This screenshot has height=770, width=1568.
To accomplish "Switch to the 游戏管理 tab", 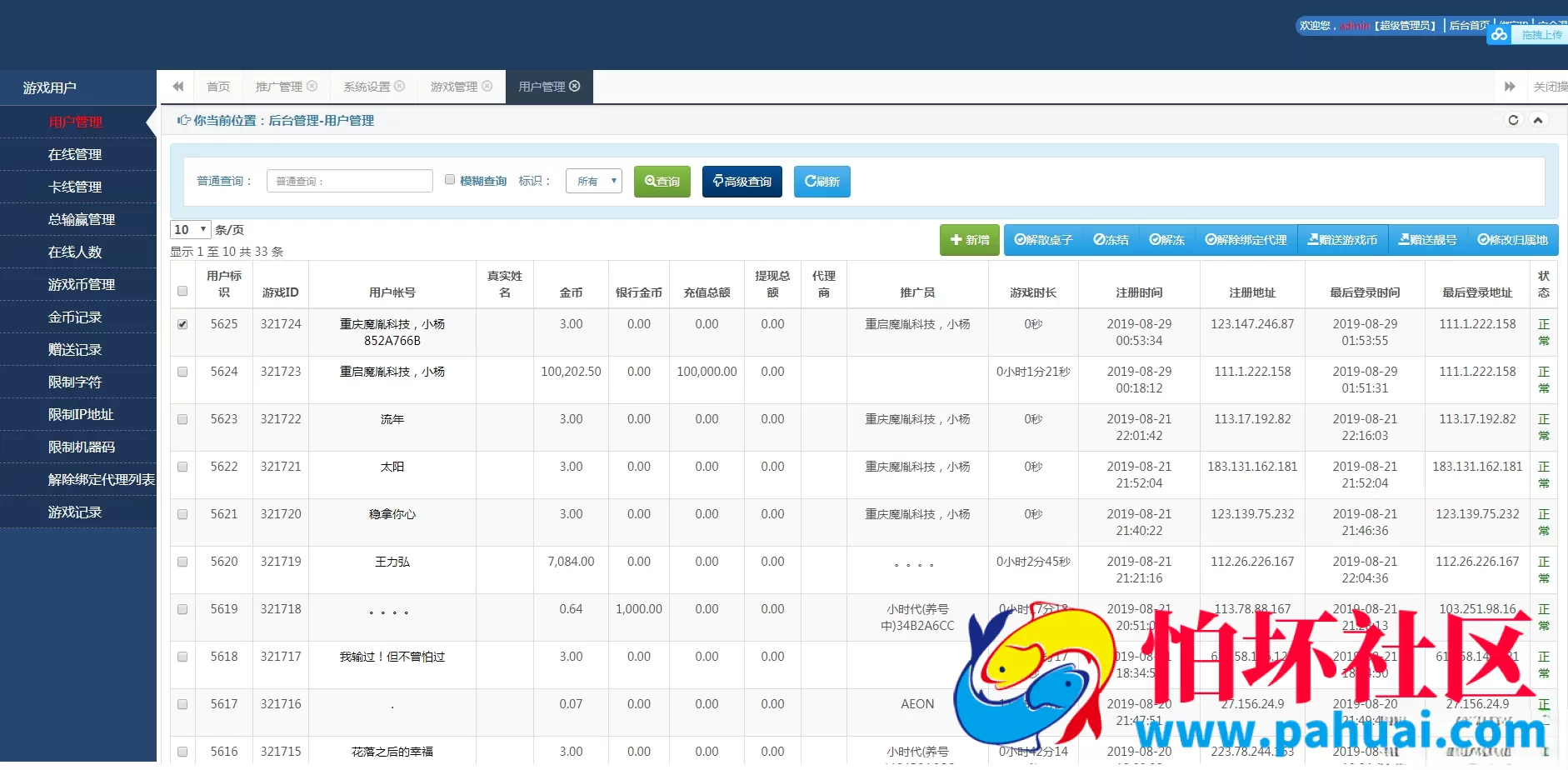I will tap(461, 87).
